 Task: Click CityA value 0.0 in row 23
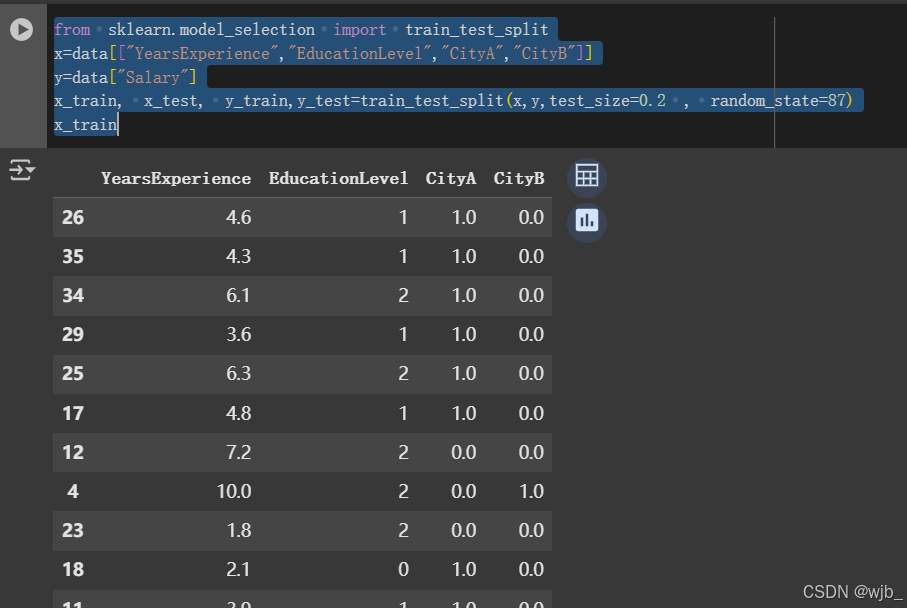click(x=463, y=530)
